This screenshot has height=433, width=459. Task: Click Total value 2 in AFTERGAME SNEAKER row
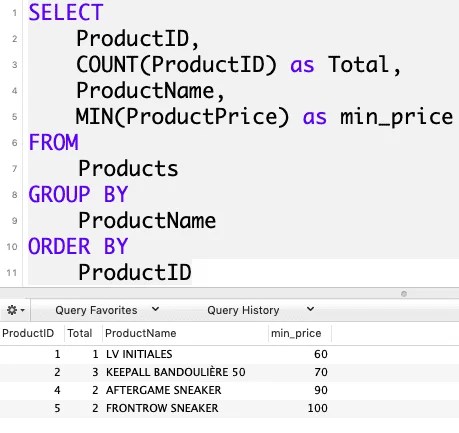(95, 390)
